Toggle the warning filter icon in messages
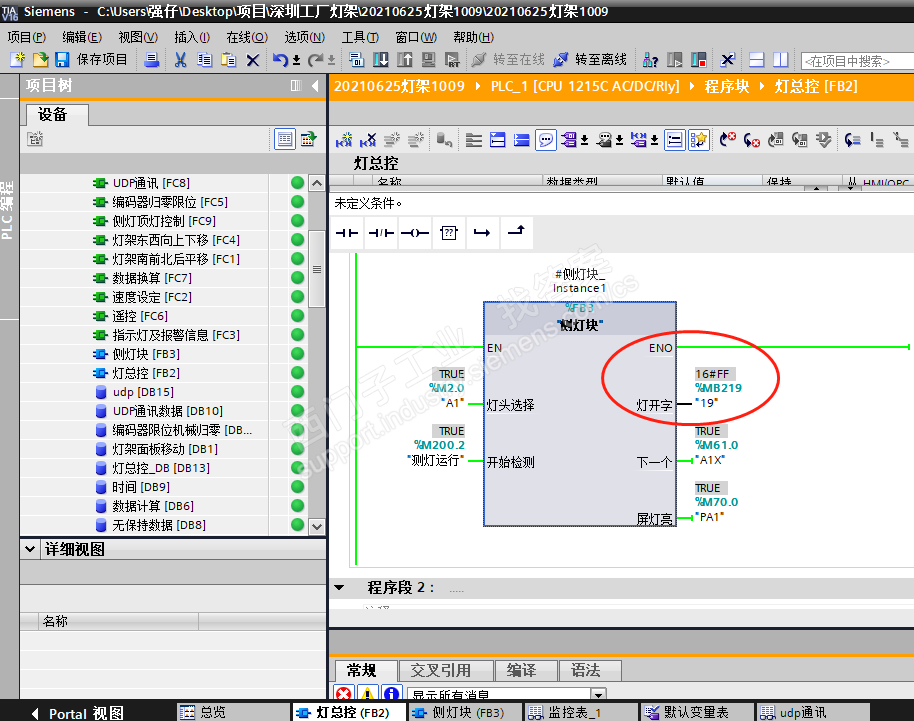 tap(368, 694)
